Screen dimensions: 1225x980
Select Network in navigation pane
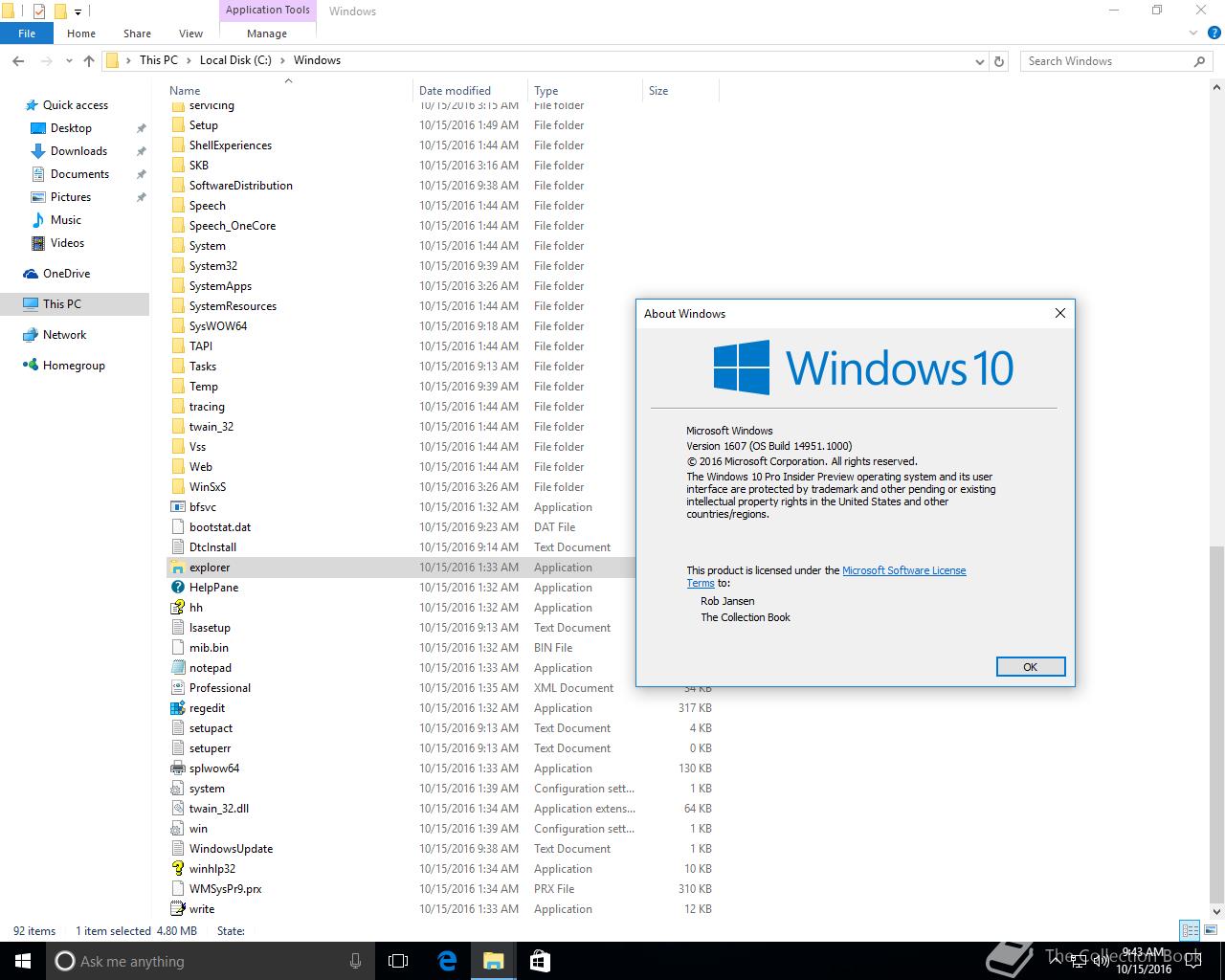pos(64,335)
